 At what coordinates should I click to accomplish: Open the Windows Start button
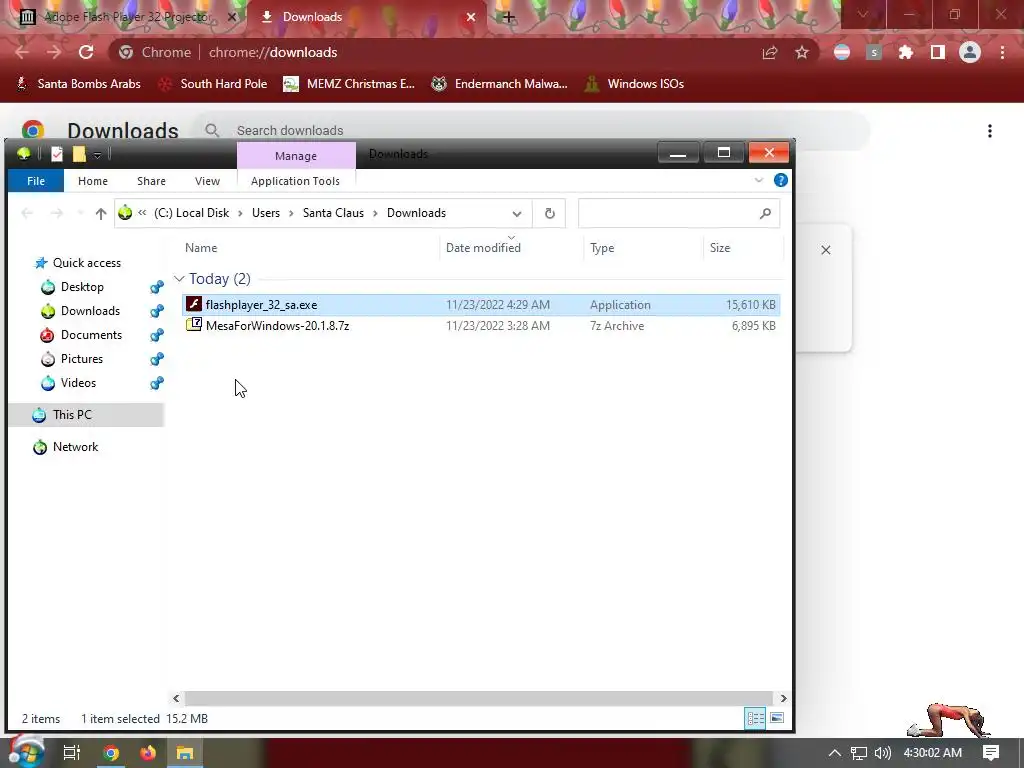coord(25,753)
